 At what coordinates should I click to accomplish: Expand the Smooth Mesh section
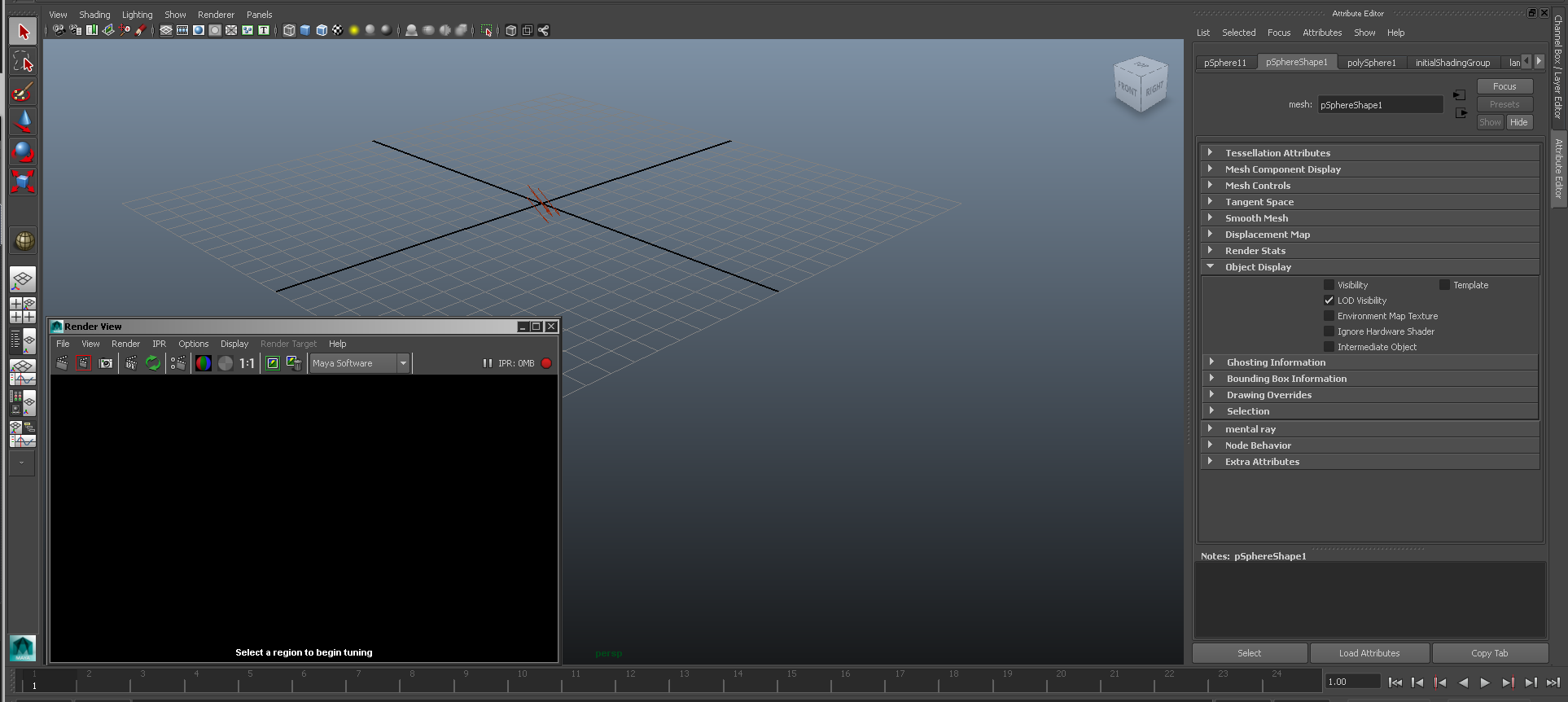click(x=1369, y=218)
